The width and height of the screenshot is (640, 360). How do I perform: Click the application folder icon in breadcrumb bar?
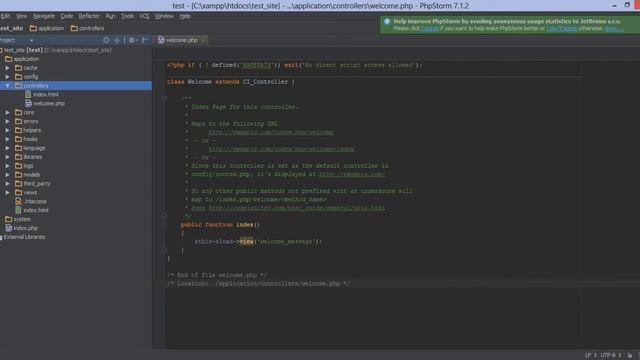33,28
